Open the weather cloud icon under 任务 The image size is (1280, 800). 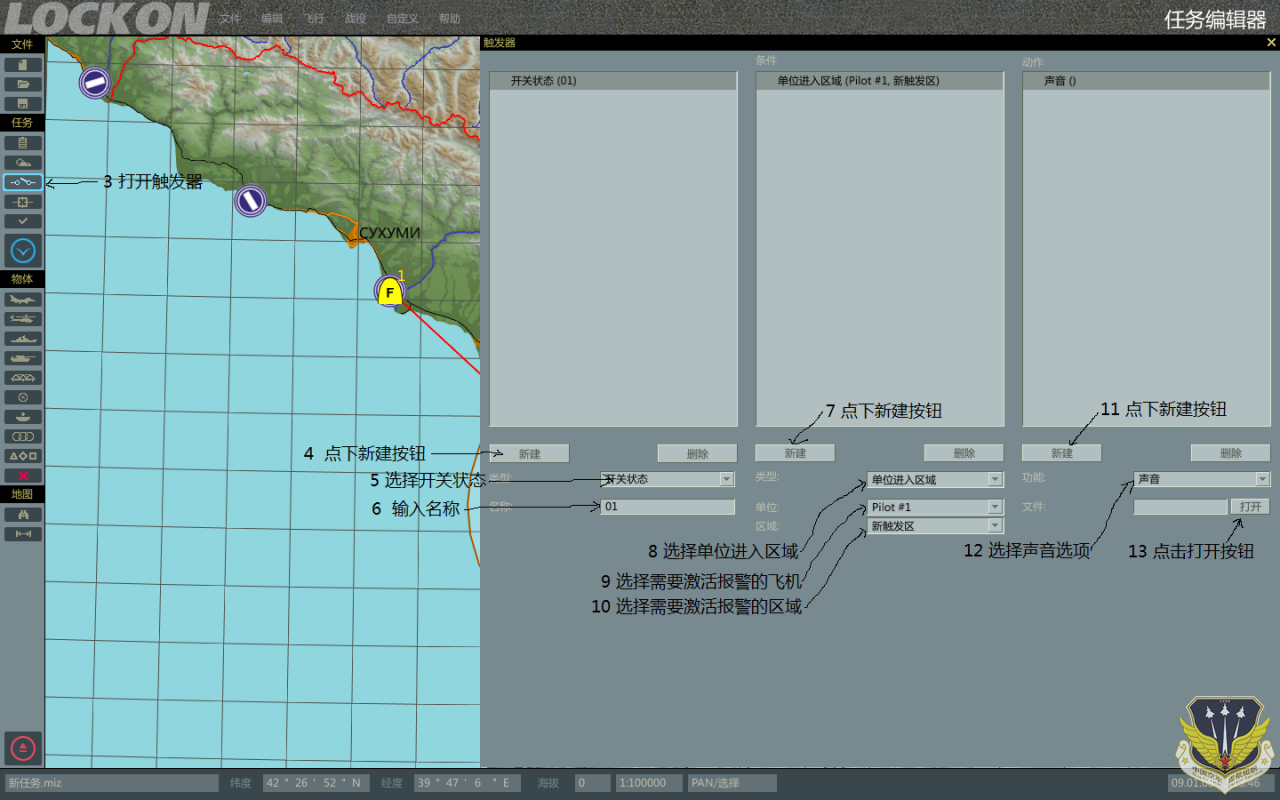click(x=22, y=162)
